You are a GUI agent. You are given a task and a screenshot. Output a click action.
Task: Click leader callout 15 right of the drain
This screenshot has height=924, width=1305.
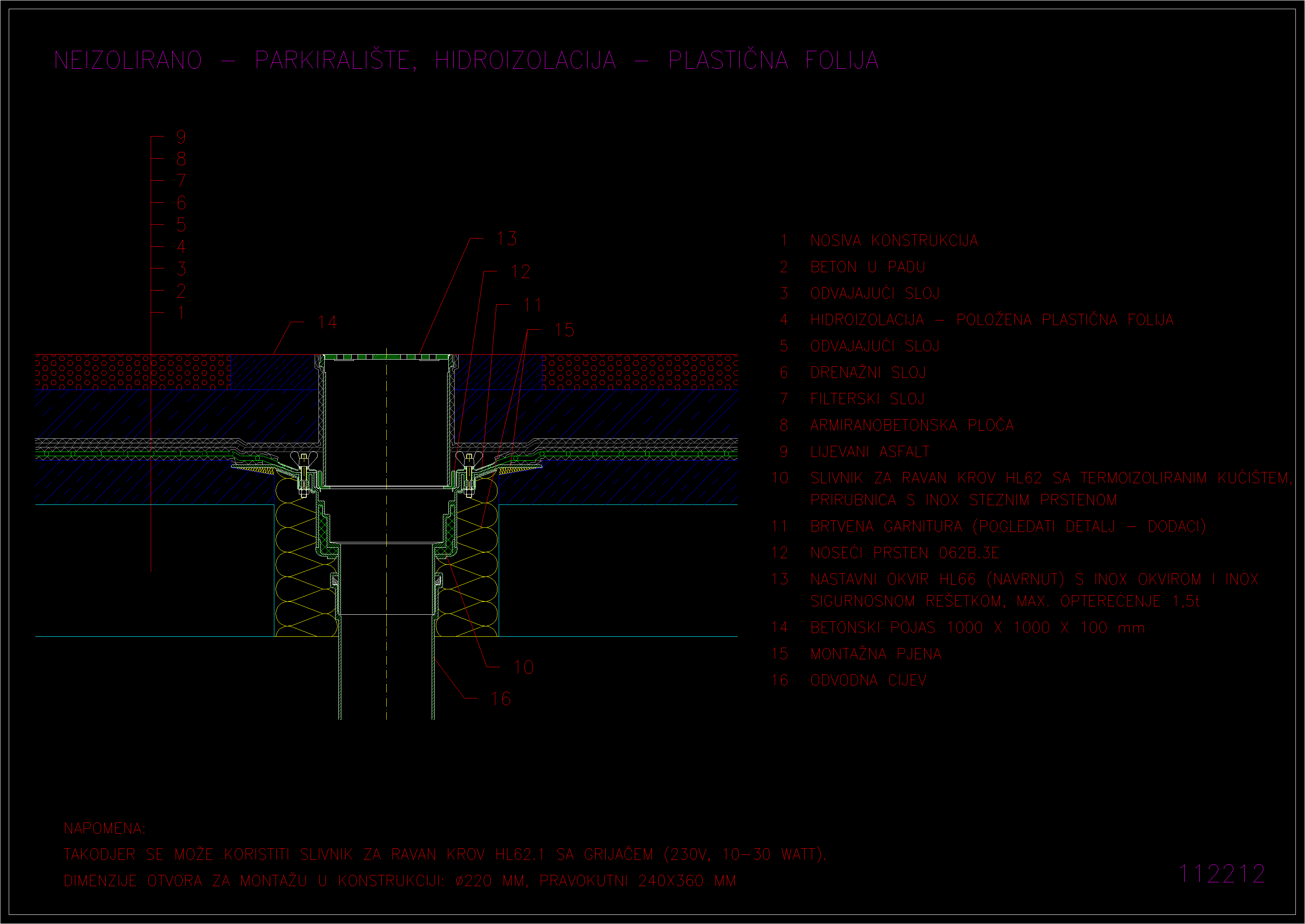pos(564,330)
